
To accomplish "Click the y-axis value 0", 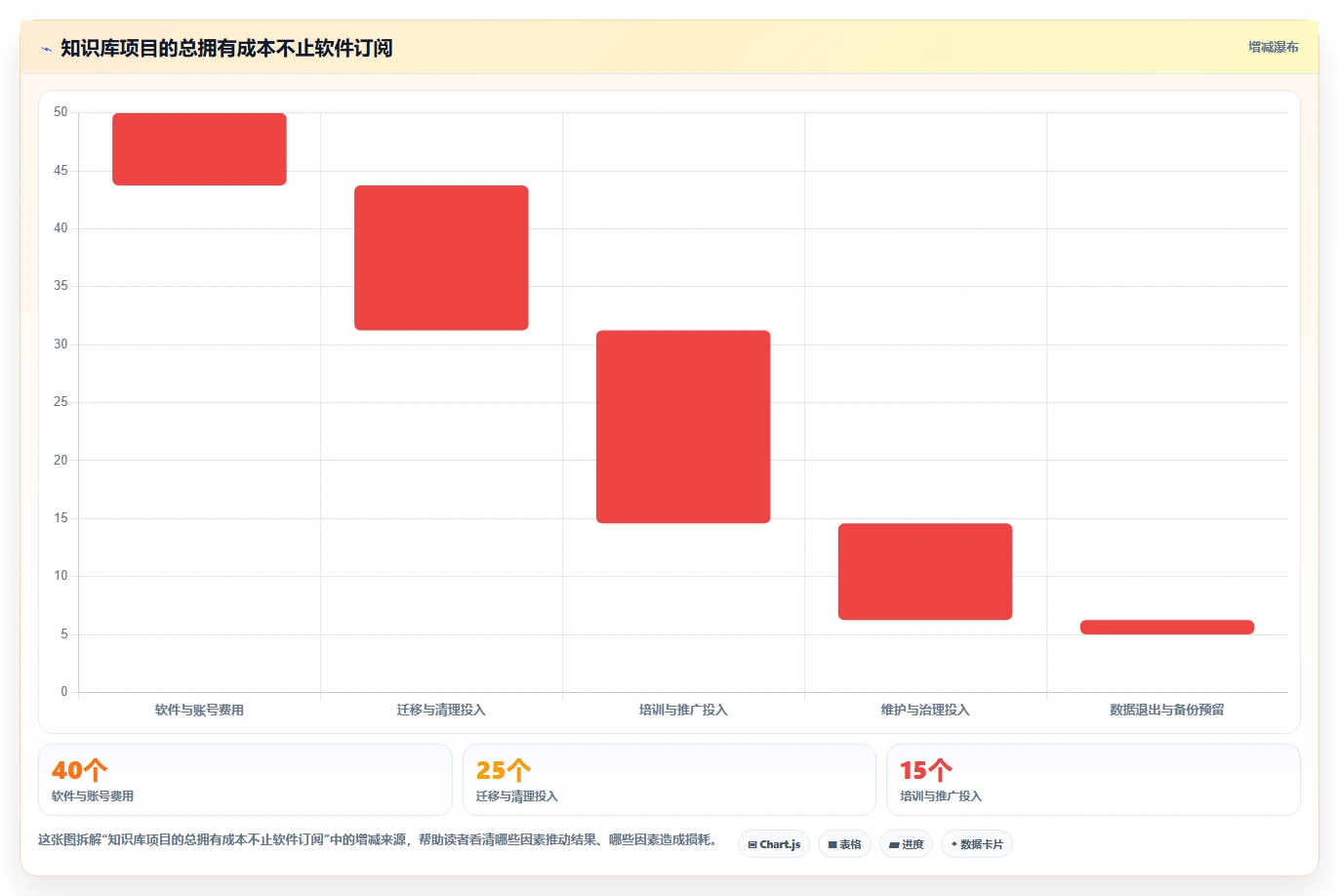I will pos(64,692).
